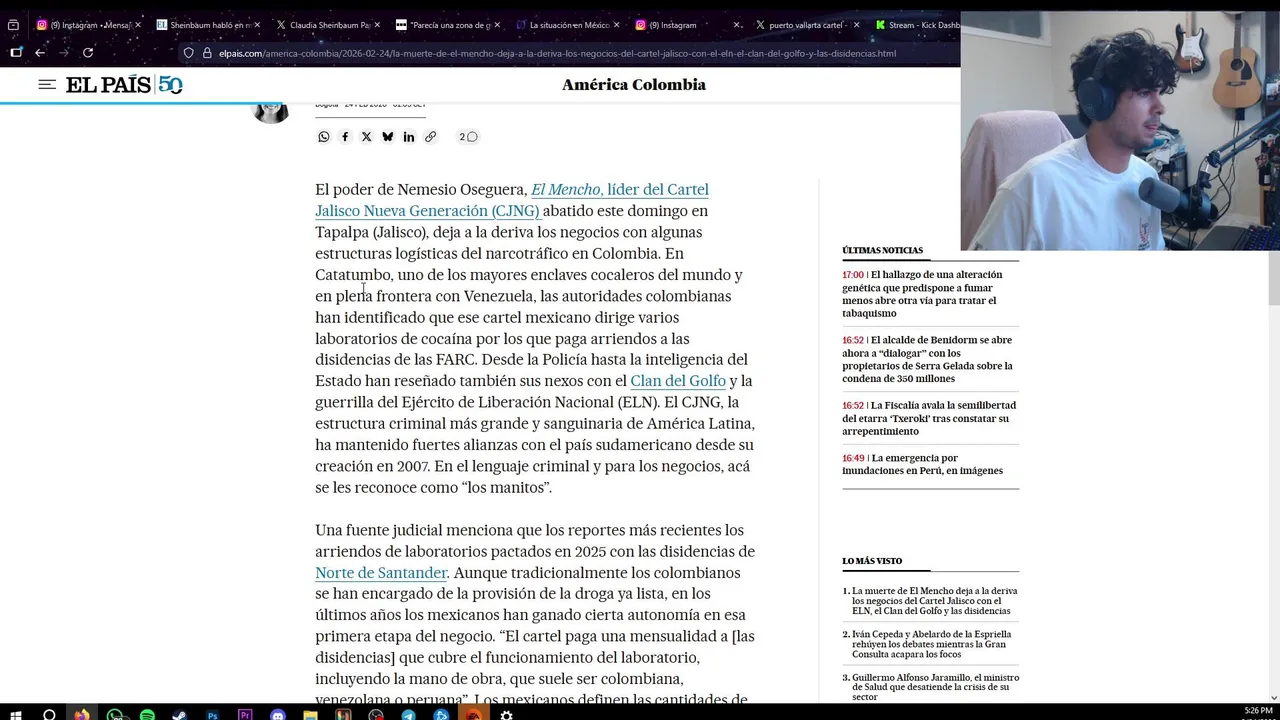Switch to 'Parecía una zona de' tab
This screenshot has height=720, width=1280.
coord(448,25)
